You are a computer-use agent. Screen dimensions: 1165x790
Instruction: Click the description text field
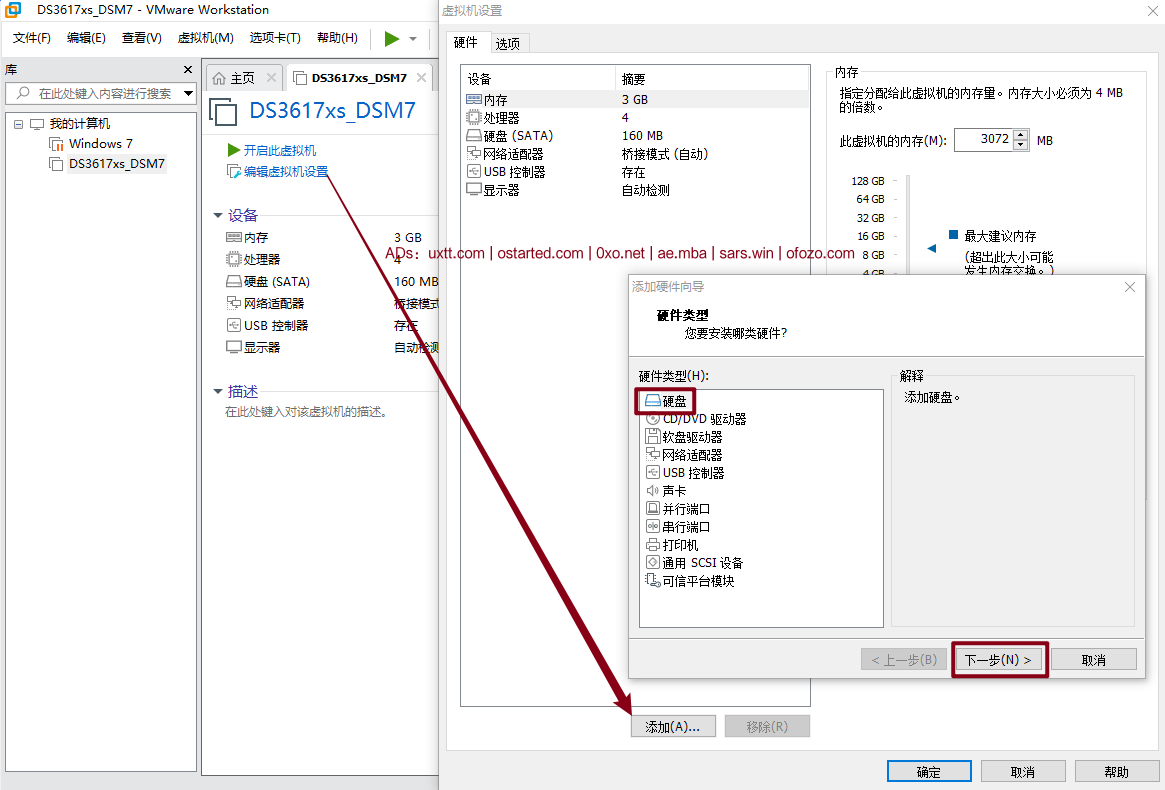click(x=306, y=412)
